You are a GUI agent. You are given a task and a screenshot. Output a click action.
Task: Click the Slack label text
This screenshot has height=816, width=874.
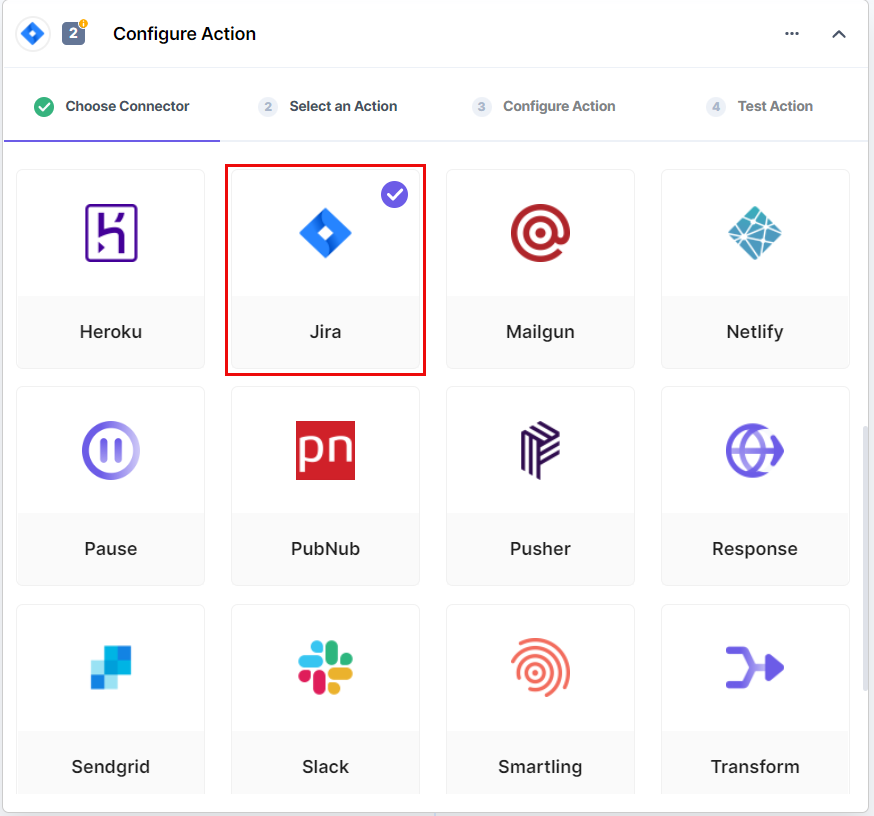click(326, 767)
